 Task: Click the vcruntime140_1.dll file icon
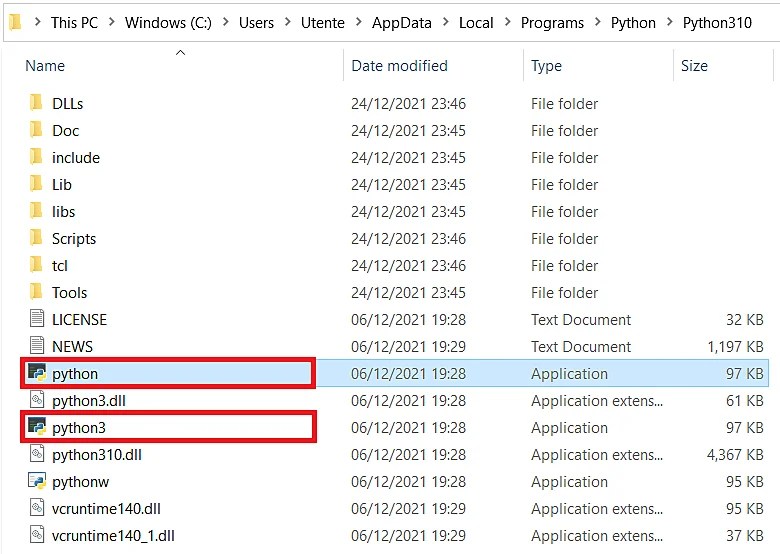[x=37, y=535]
